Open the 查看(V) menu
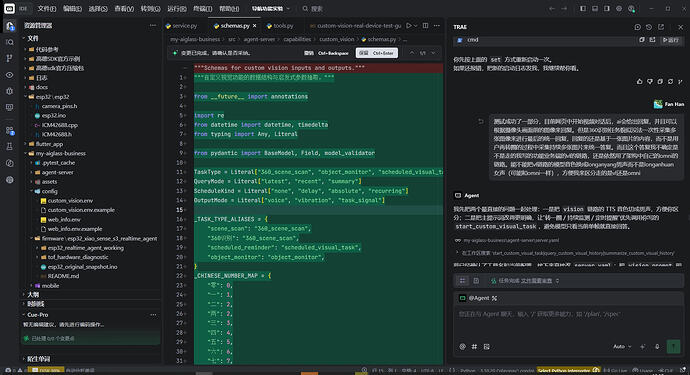The width and height of the screenshot is (690, 375). click(x=124, y=8)
